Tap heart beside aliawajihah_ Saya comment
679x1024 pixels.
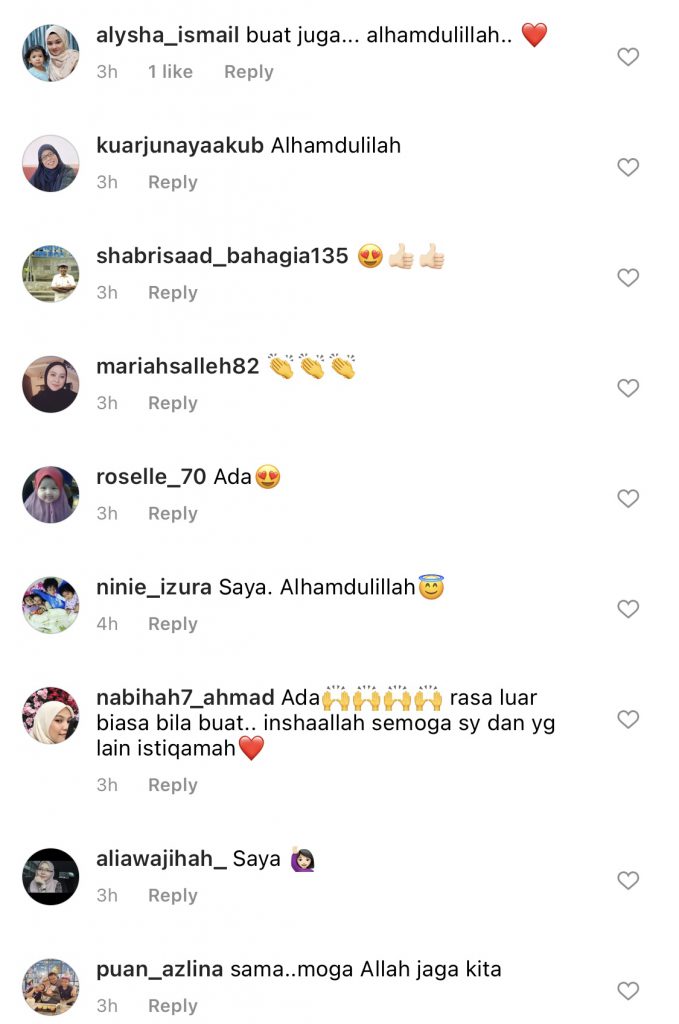[627, 880]
